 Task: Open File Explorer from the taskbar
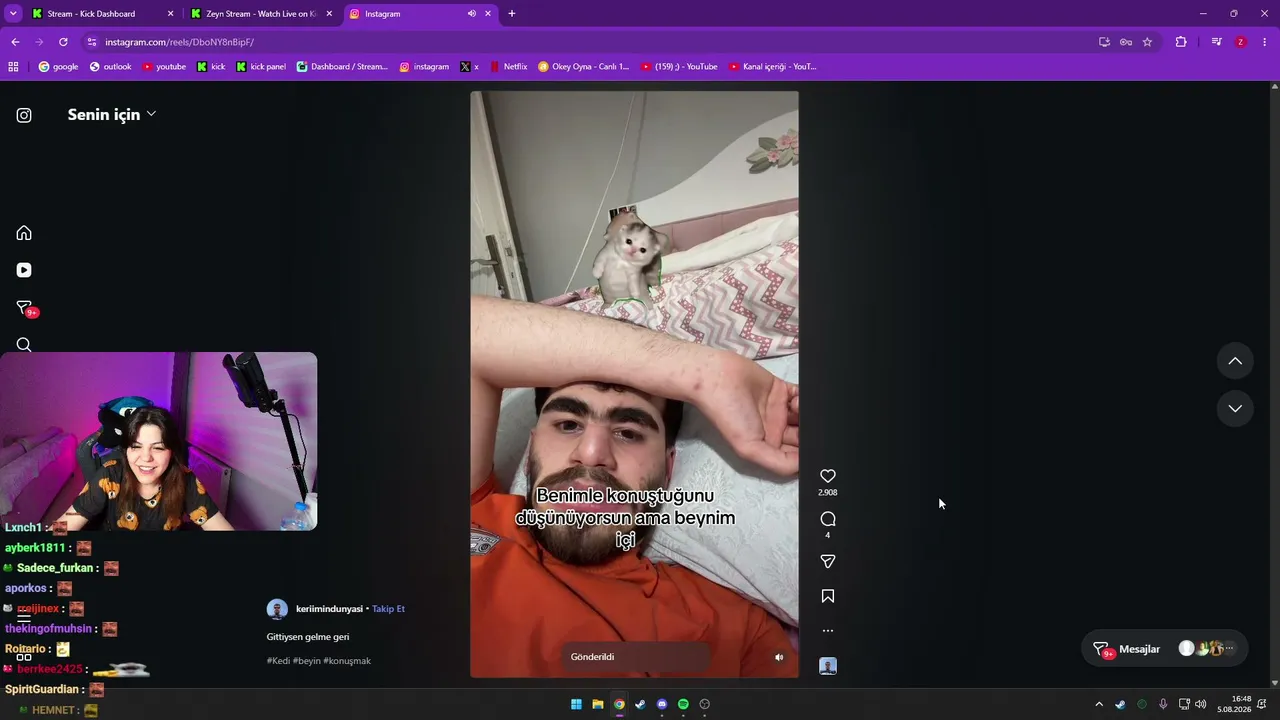(598, 704)
